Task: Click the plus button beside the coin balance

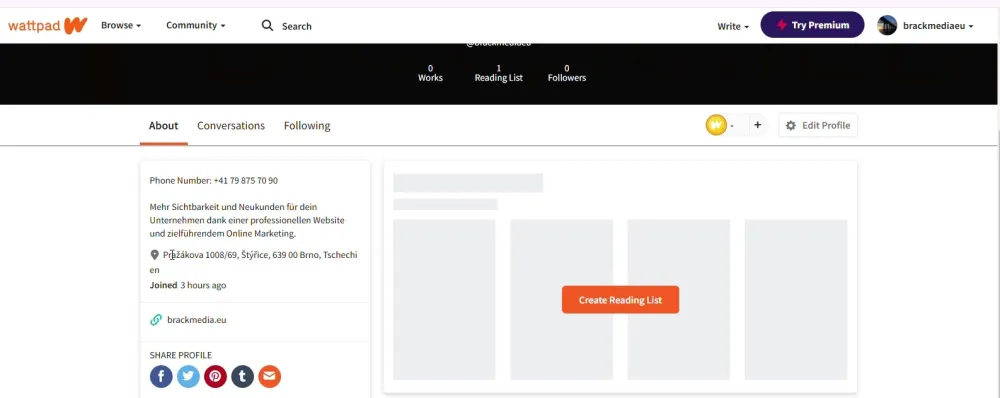Action: tap(757, 125)
